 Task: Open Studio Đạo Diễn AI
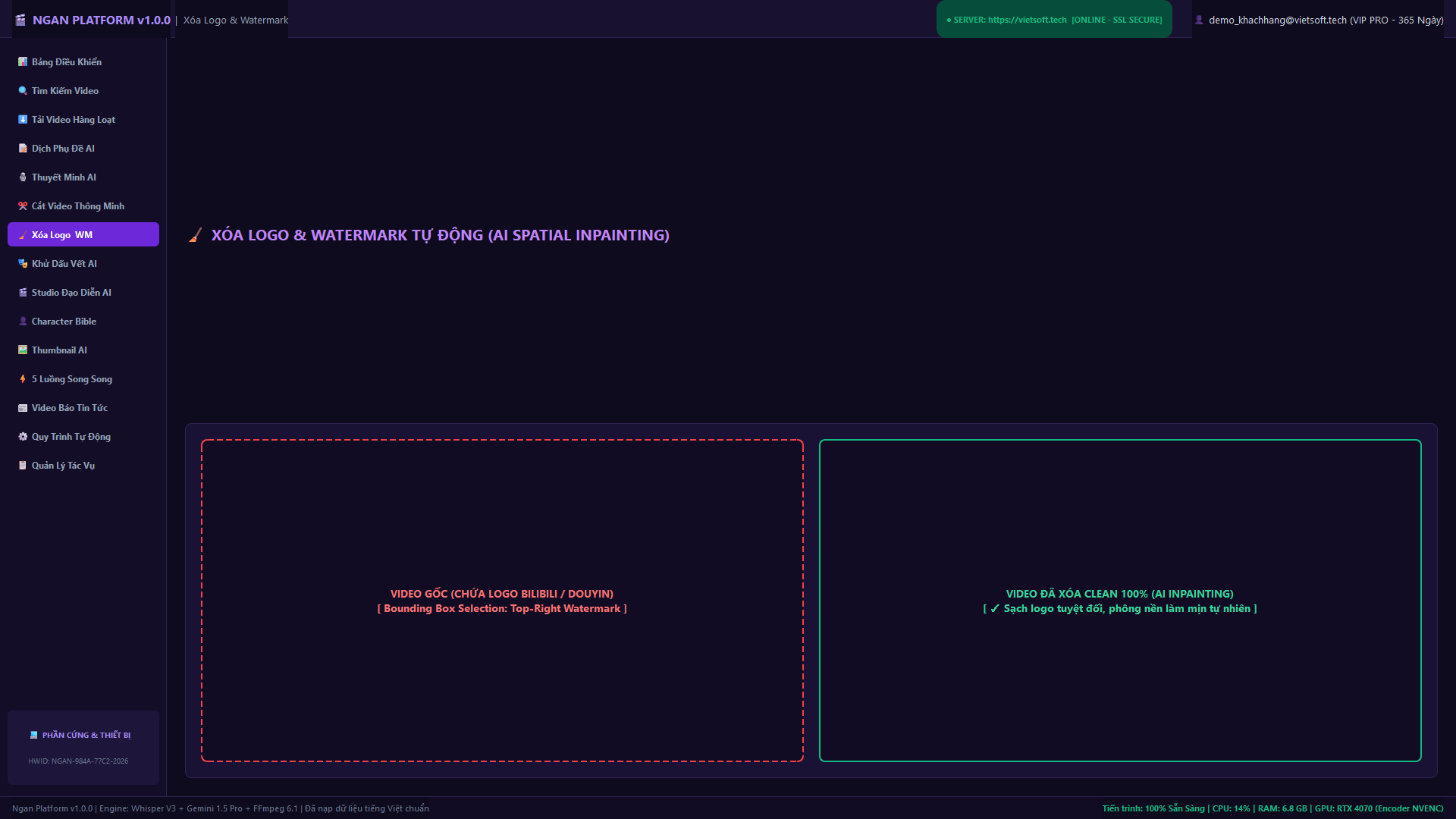(83, 293)
